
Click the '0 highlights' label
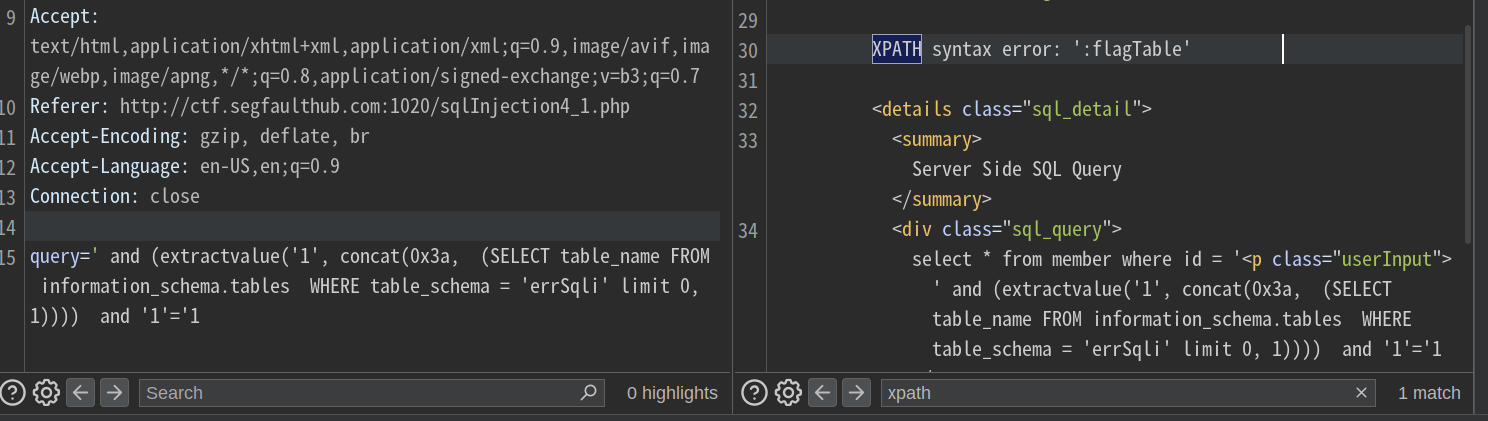[672, 393]
